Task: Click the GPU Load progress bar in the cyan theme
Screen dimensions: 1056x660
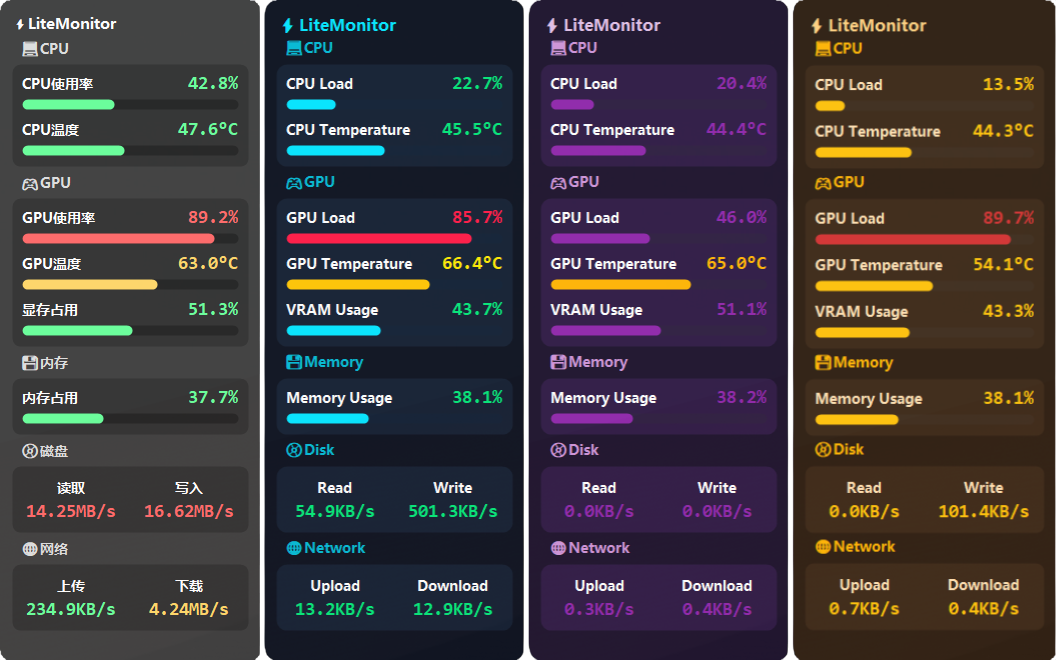Action: [x=378, y=238]
